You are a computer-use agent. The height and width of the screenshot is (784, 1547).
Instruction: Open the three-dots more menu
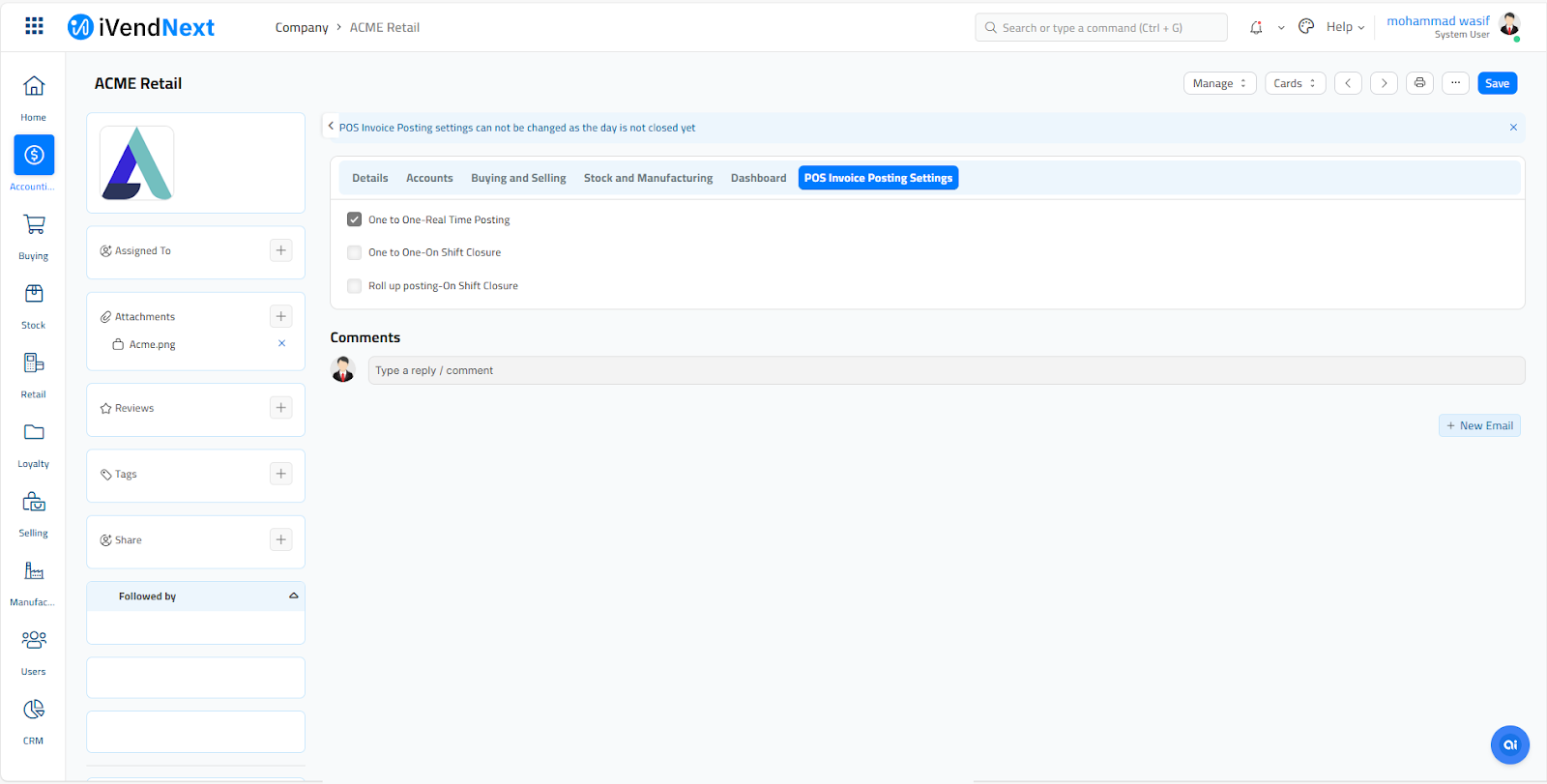pyautogui.click(x=1455, y=83)
